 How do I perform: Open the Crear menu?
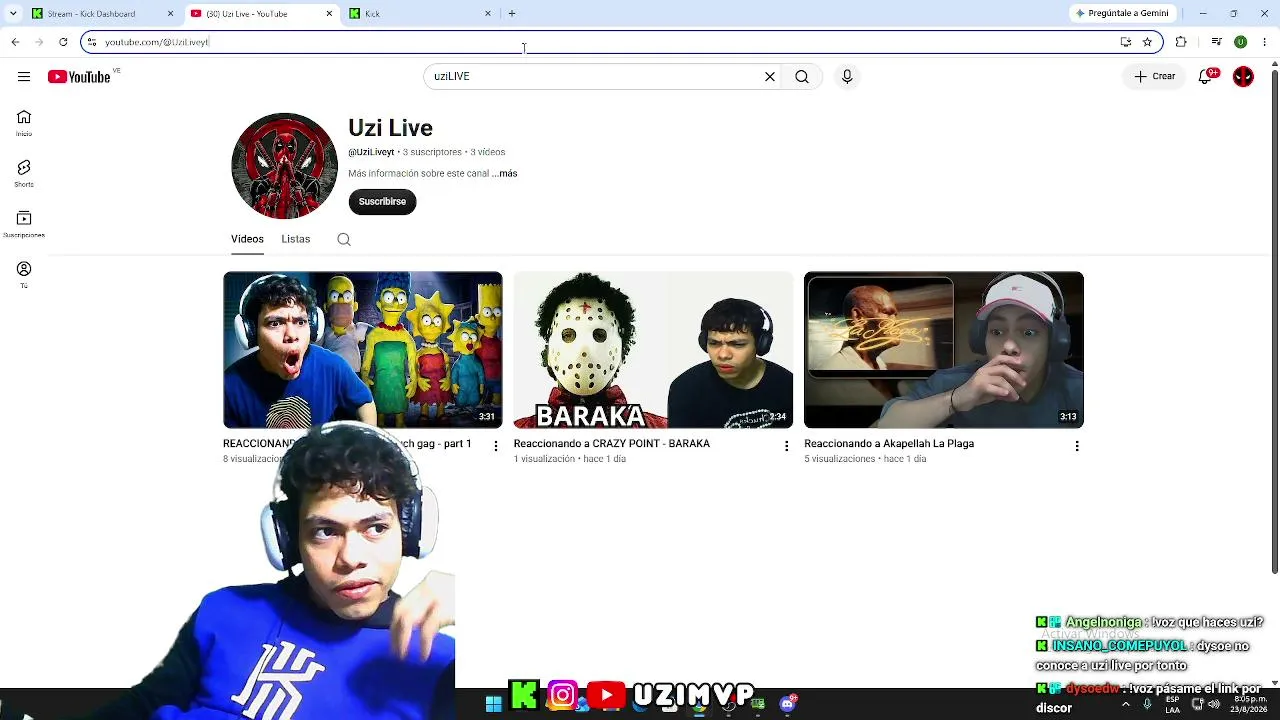[1155, 77]
